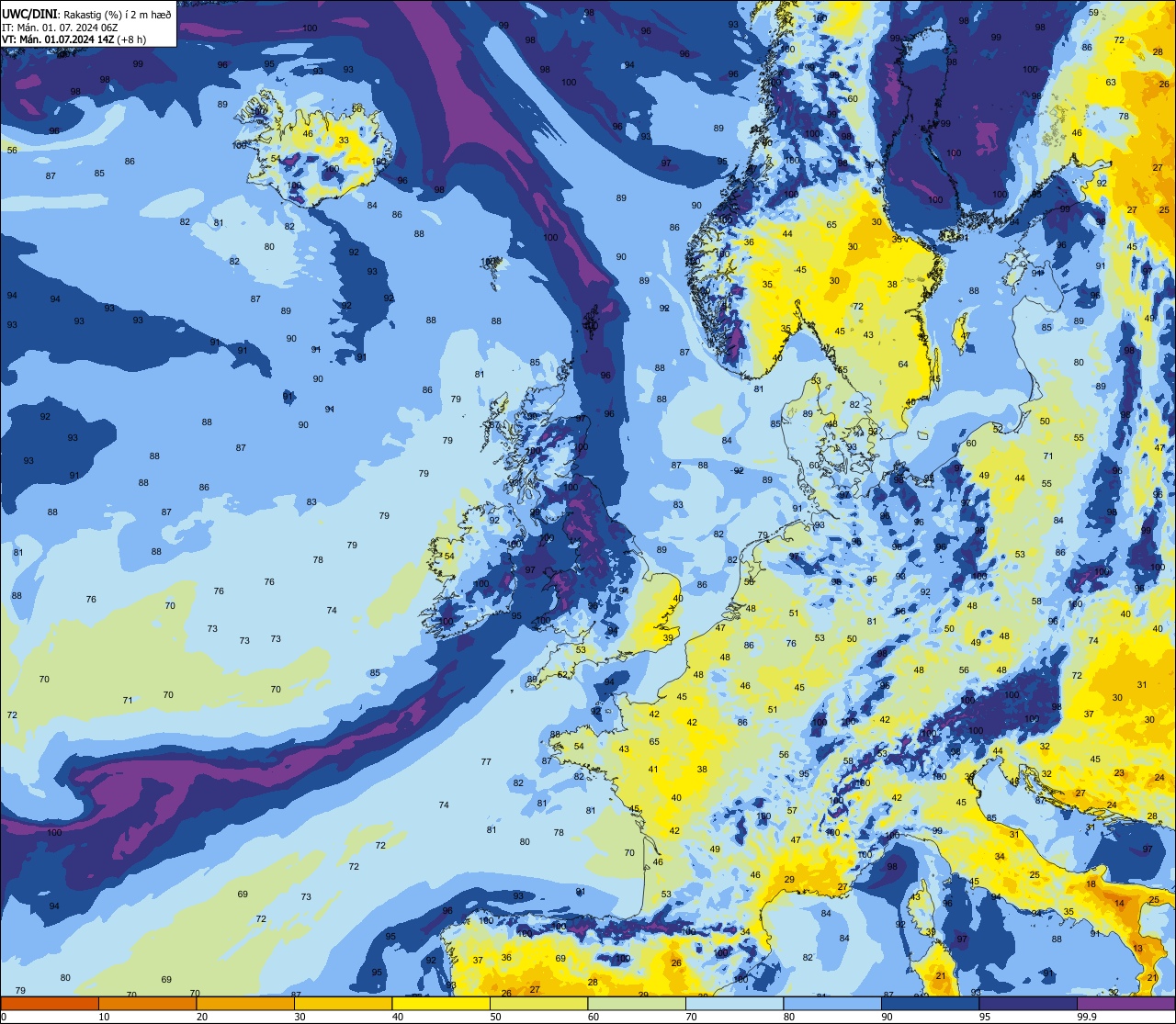
Task: Click the legend tick label "95"
Action: [985, 1016]
